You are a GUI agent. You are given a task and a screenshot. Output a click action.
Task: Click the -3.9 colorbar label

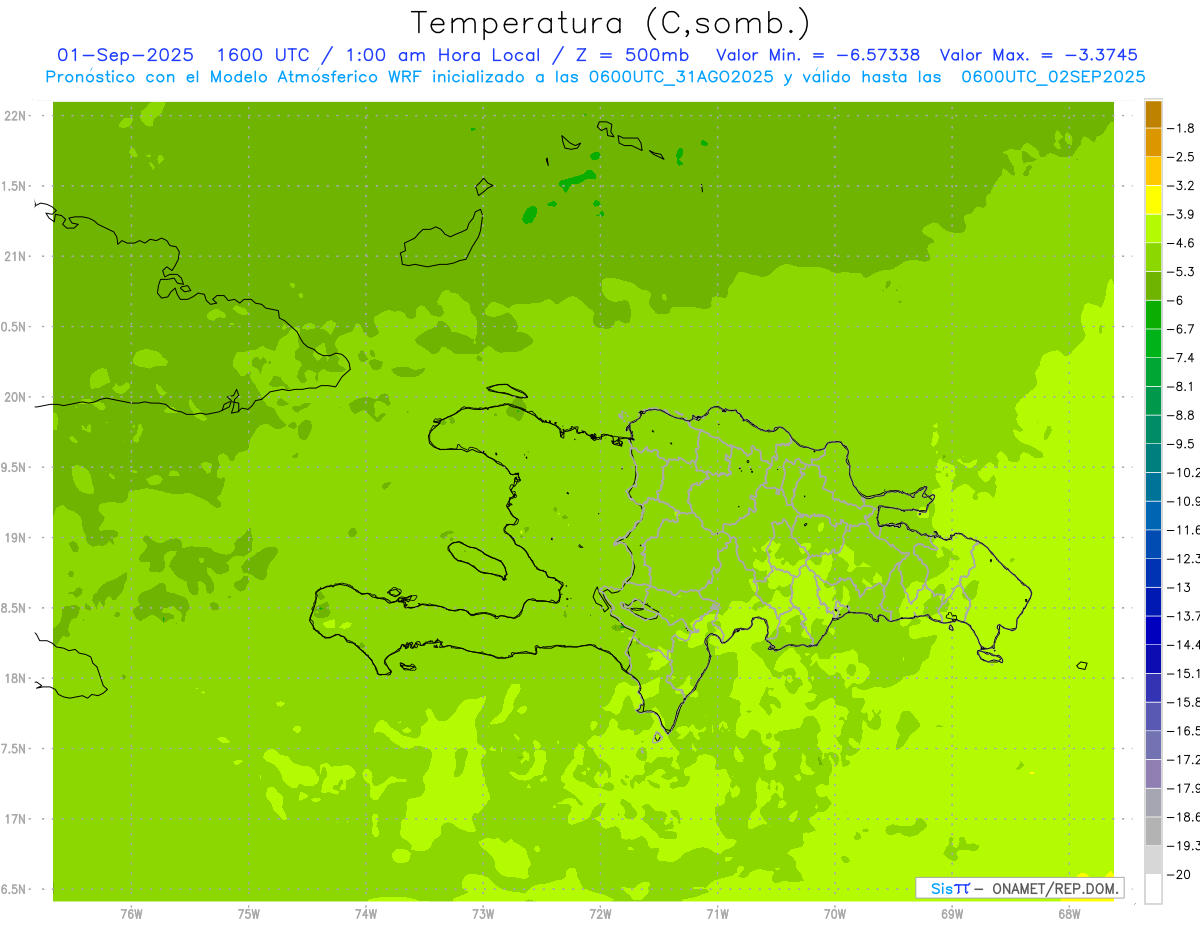click(x=1181, y=214)
